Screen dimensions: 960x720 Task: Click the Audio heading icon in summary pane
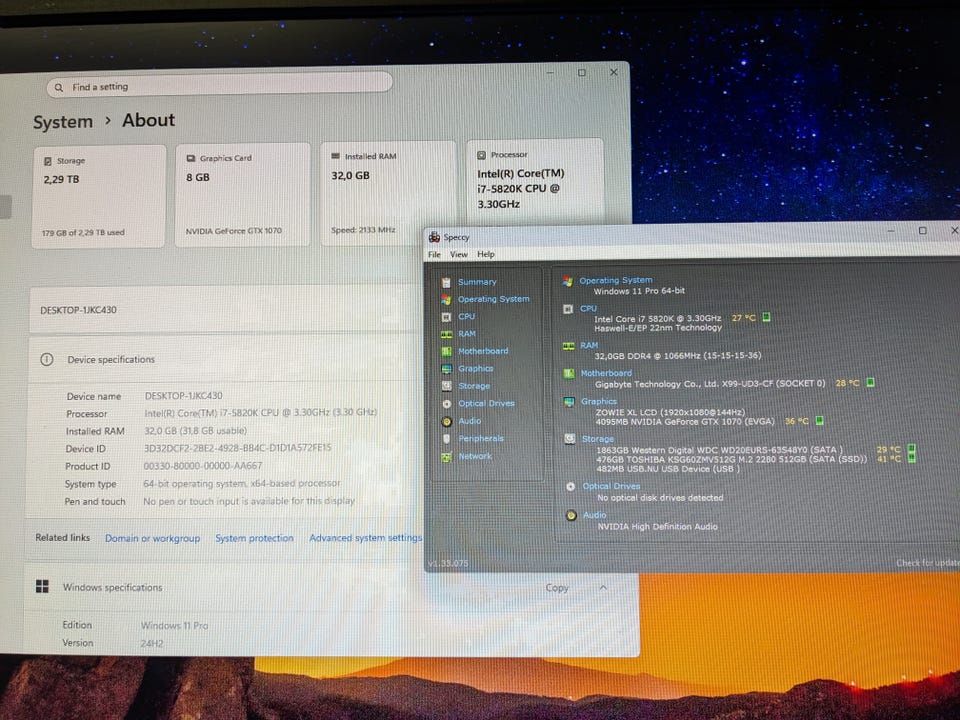(571, 516)
